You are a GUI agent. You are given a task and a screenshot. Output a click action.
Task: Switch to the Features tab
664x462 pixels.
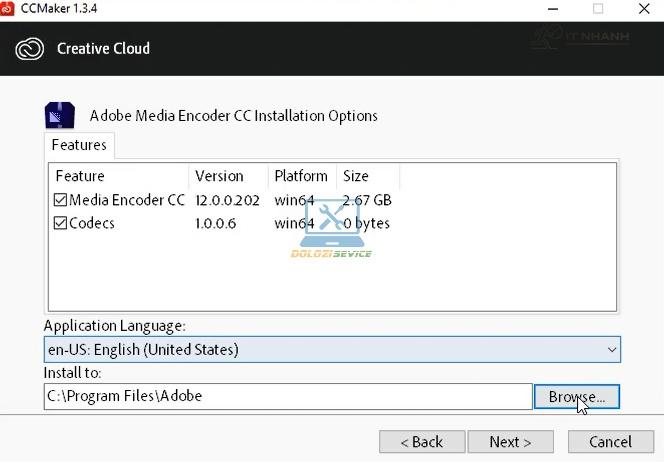(x=79, y=146)
